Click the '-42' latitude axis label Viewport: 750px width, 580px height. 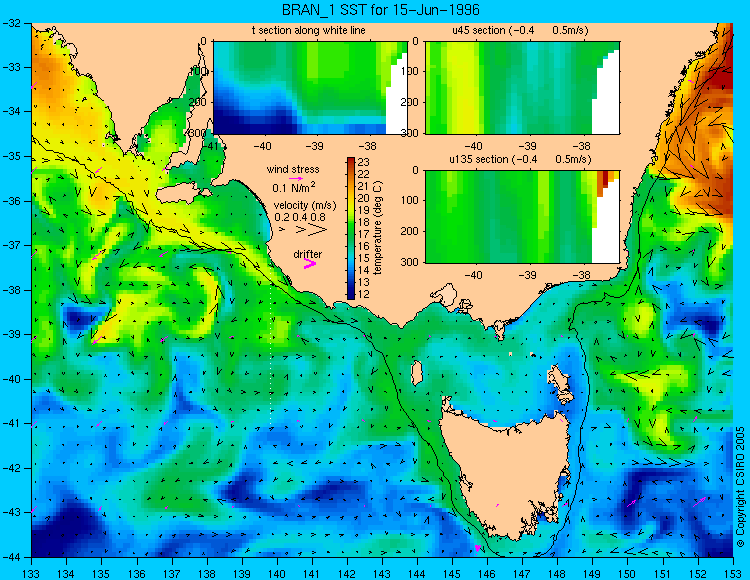coord(11,468)
